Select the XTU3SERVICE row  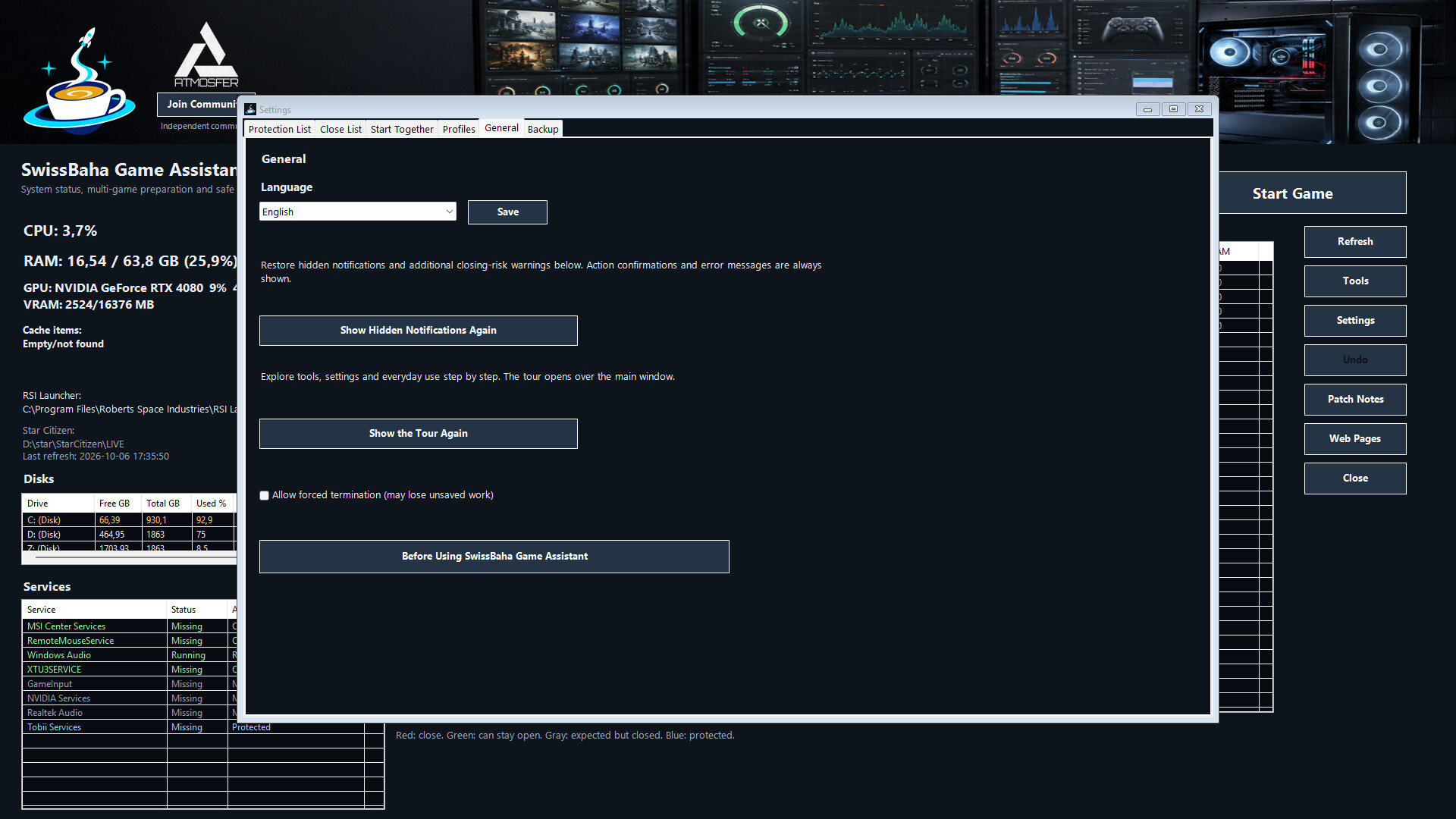tap(129, 670)
